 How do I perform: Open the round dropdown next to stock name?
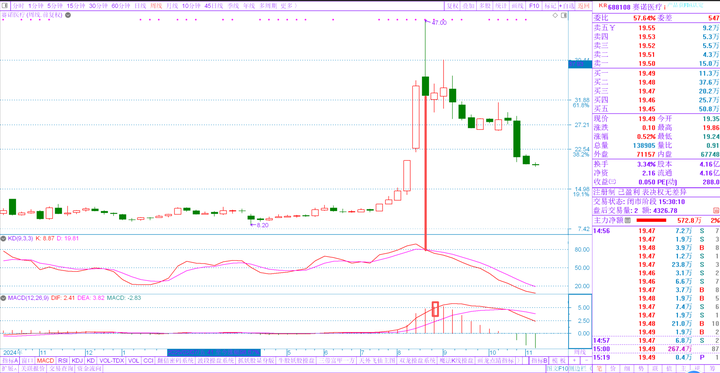point(68,15)
